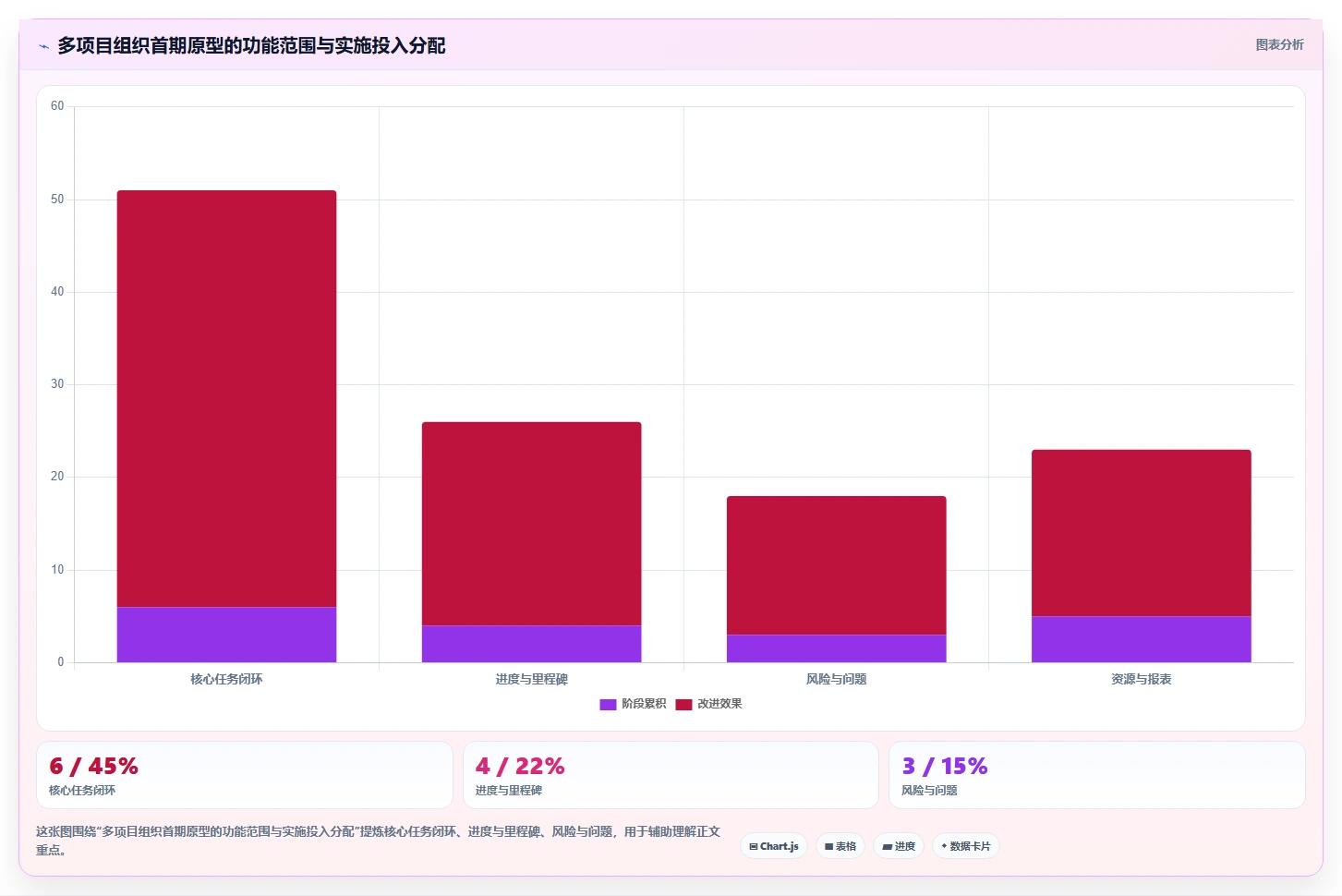Click the red bar segment for 资源与报表
1342x896 pixels.
(1141, 533)
